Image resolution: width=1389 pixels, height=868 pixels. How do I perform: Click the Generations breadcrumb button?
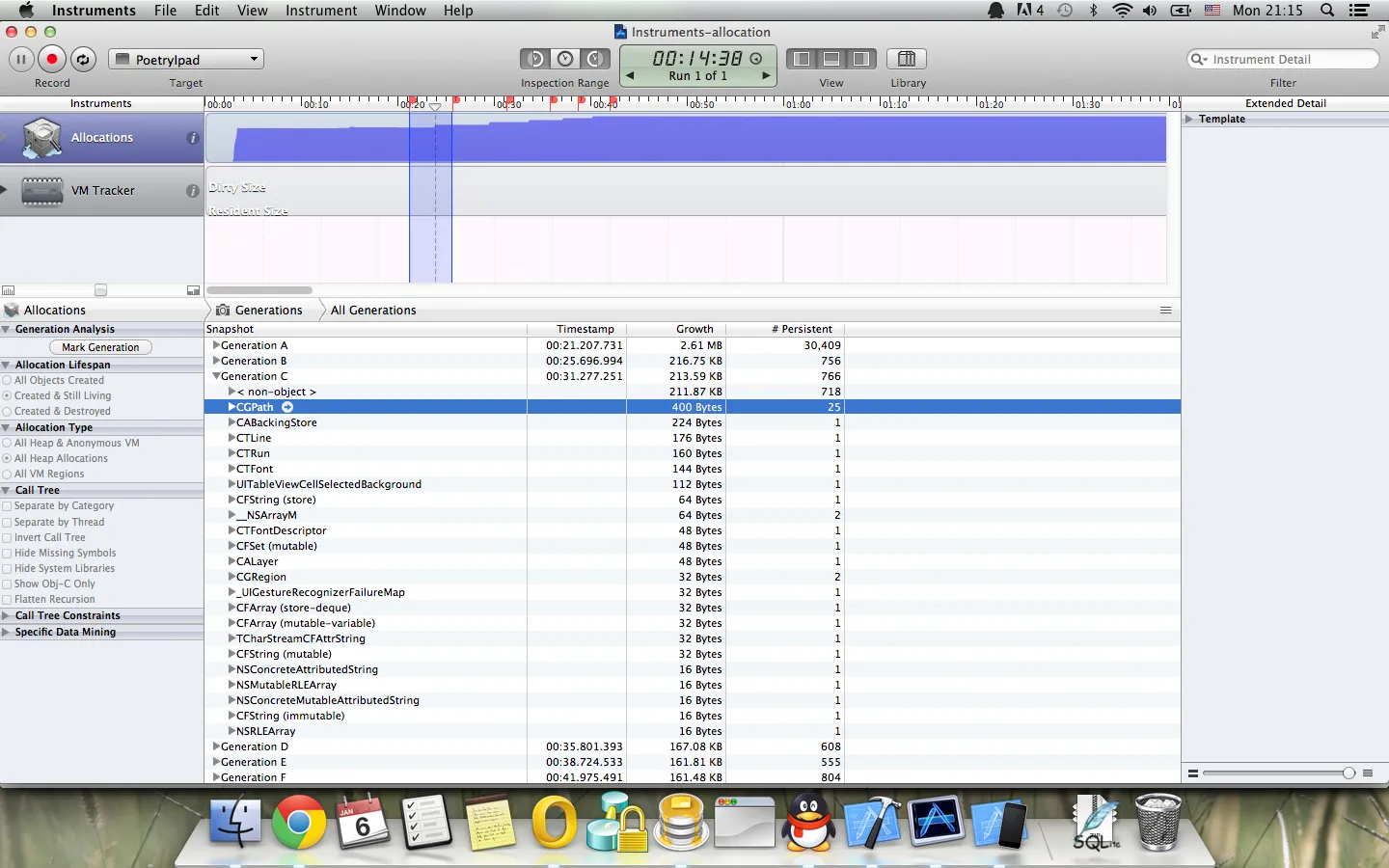[259, 310]
